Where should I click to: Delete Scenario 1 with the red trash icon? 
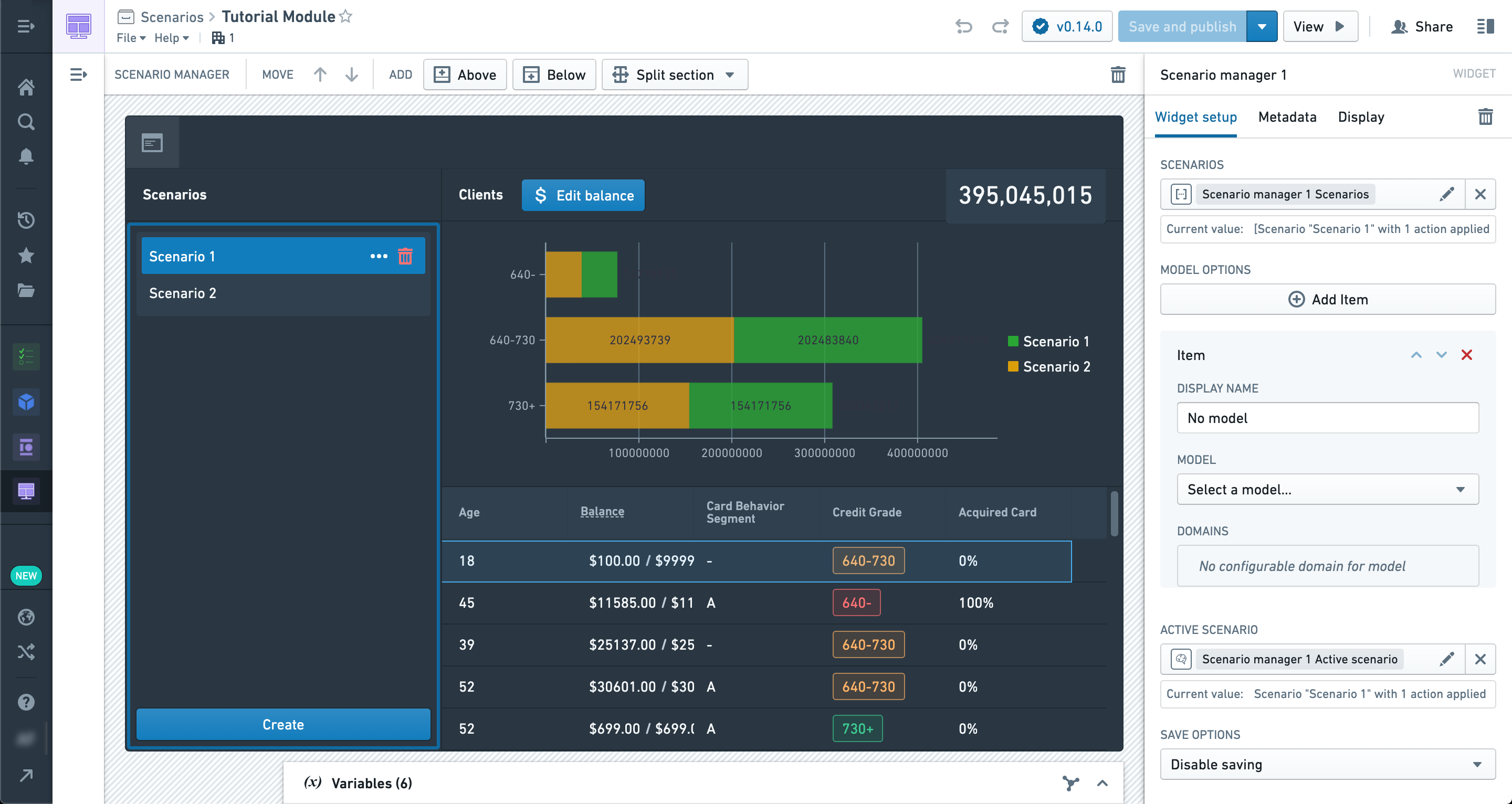click(x=405, y=256)
